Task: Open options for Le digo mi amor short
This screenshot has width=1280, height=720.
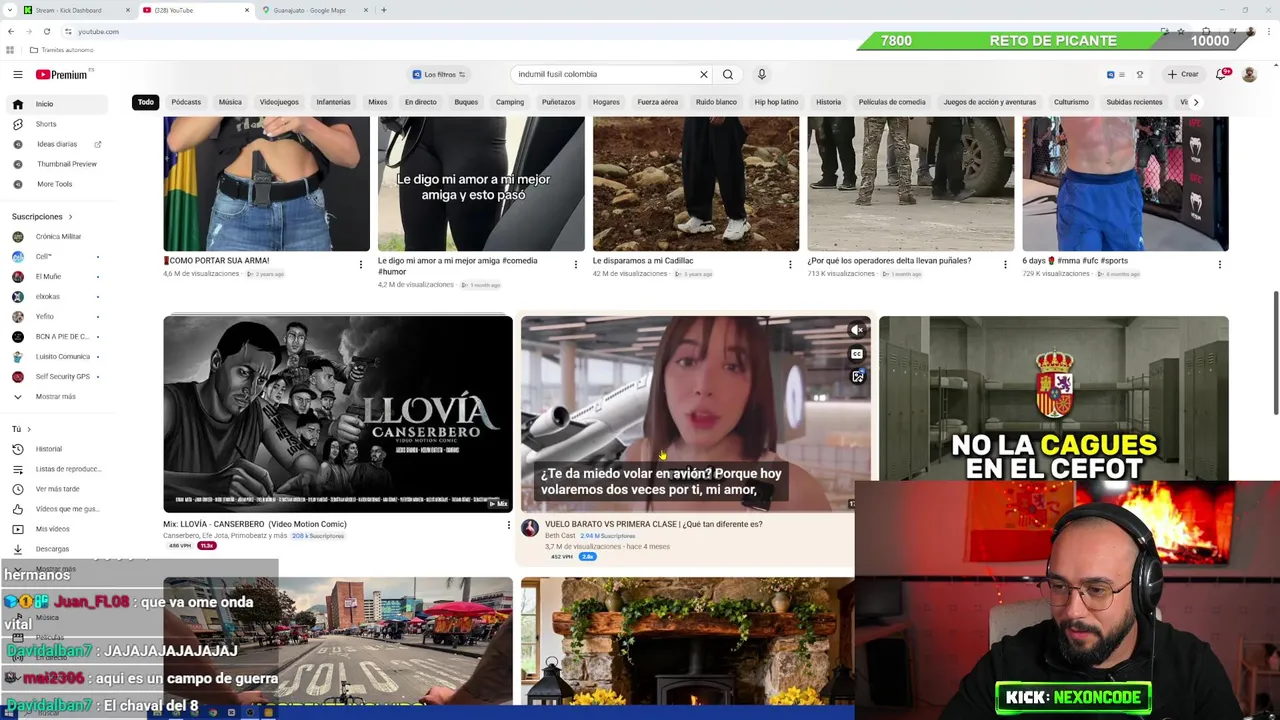Action: 575,264
